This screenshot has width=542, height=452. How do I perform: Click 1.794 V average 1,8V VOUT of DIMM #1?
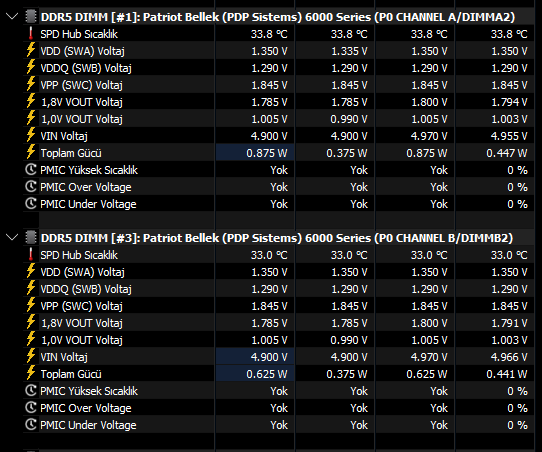click(x=510, y=102)
